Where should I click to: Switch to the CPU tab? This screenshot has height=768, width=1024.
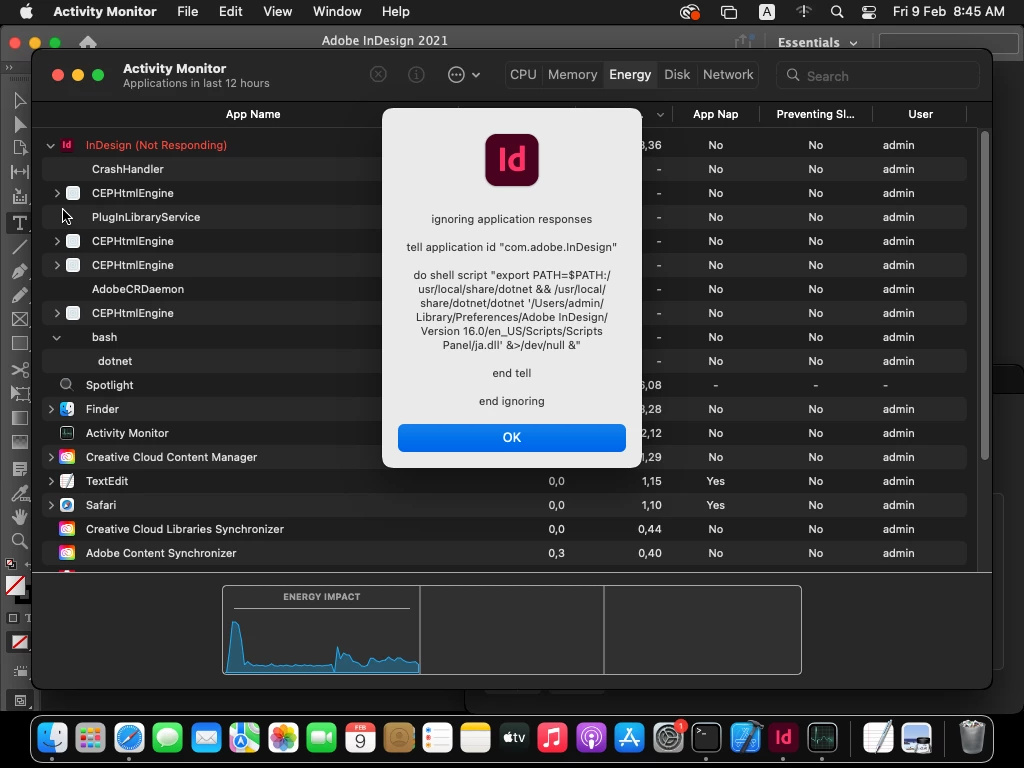pyautogui.click(x=523, y=74)
